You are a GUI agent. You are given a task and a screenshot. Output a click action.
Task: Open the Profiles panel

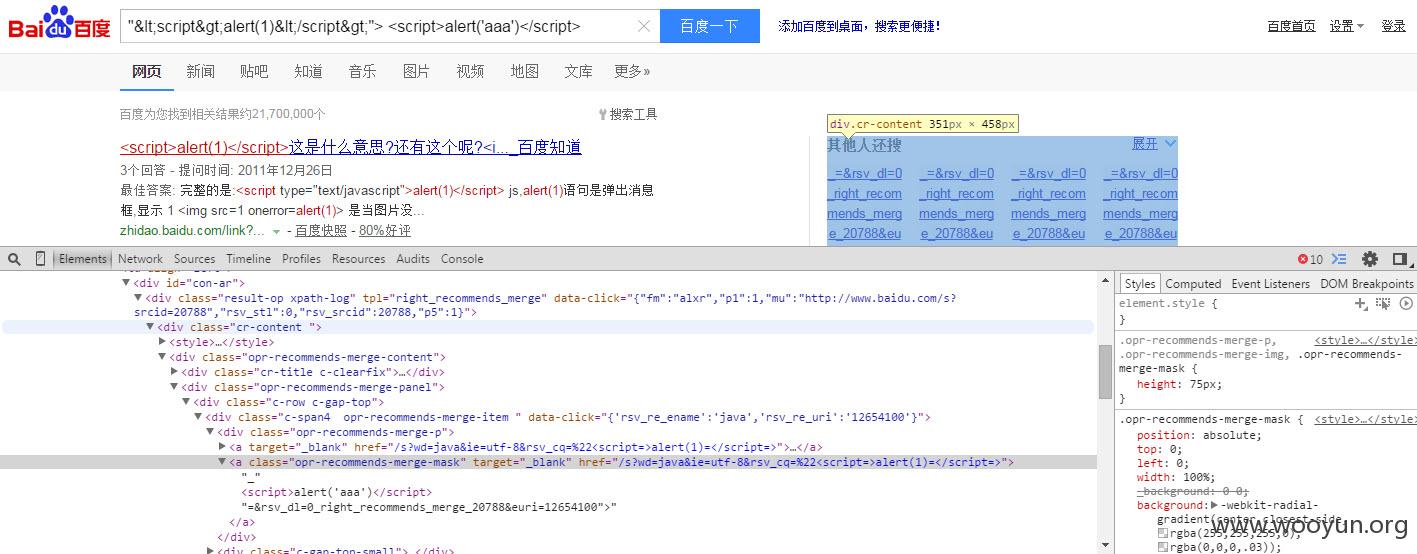coord(301,259)
